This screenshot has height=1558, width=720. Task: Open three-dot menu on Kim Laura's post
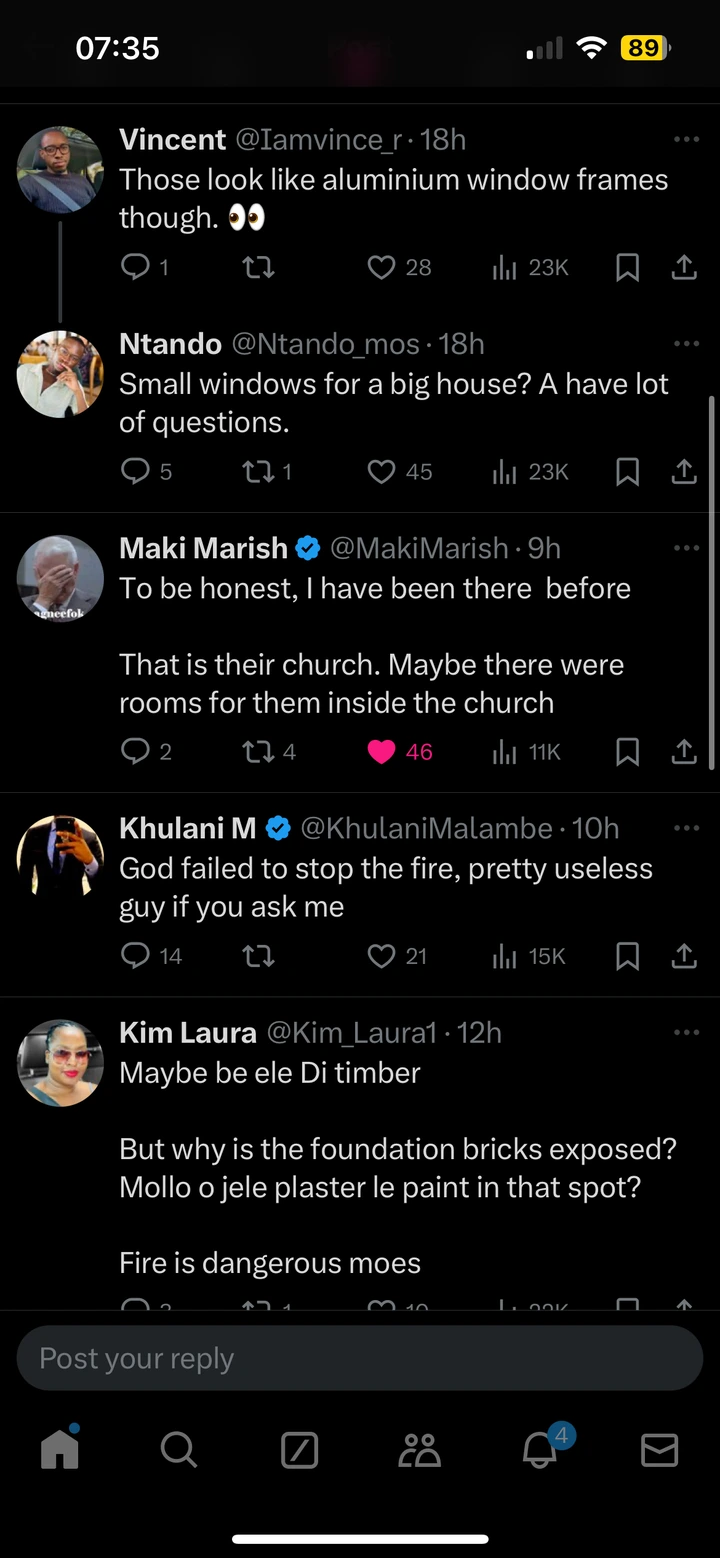(686, 1032)
